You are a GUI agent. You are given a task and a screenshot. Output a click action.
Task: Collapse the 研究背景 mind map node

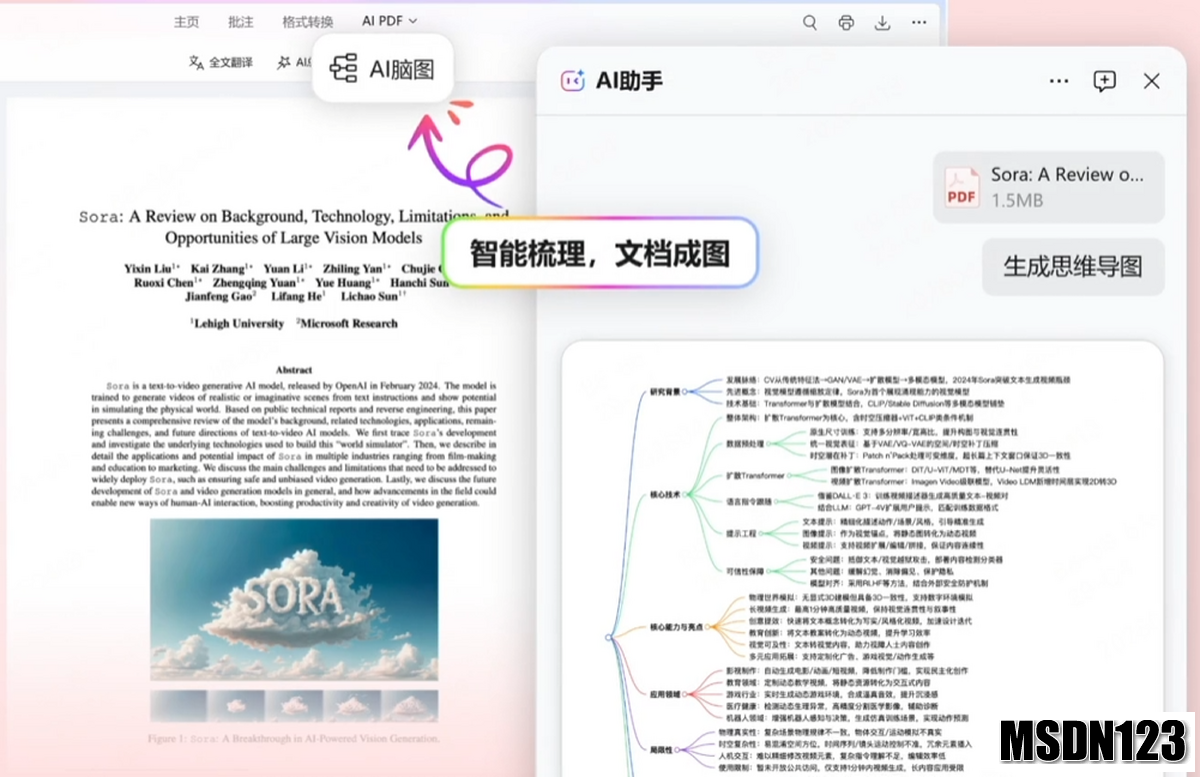[685, 392]
